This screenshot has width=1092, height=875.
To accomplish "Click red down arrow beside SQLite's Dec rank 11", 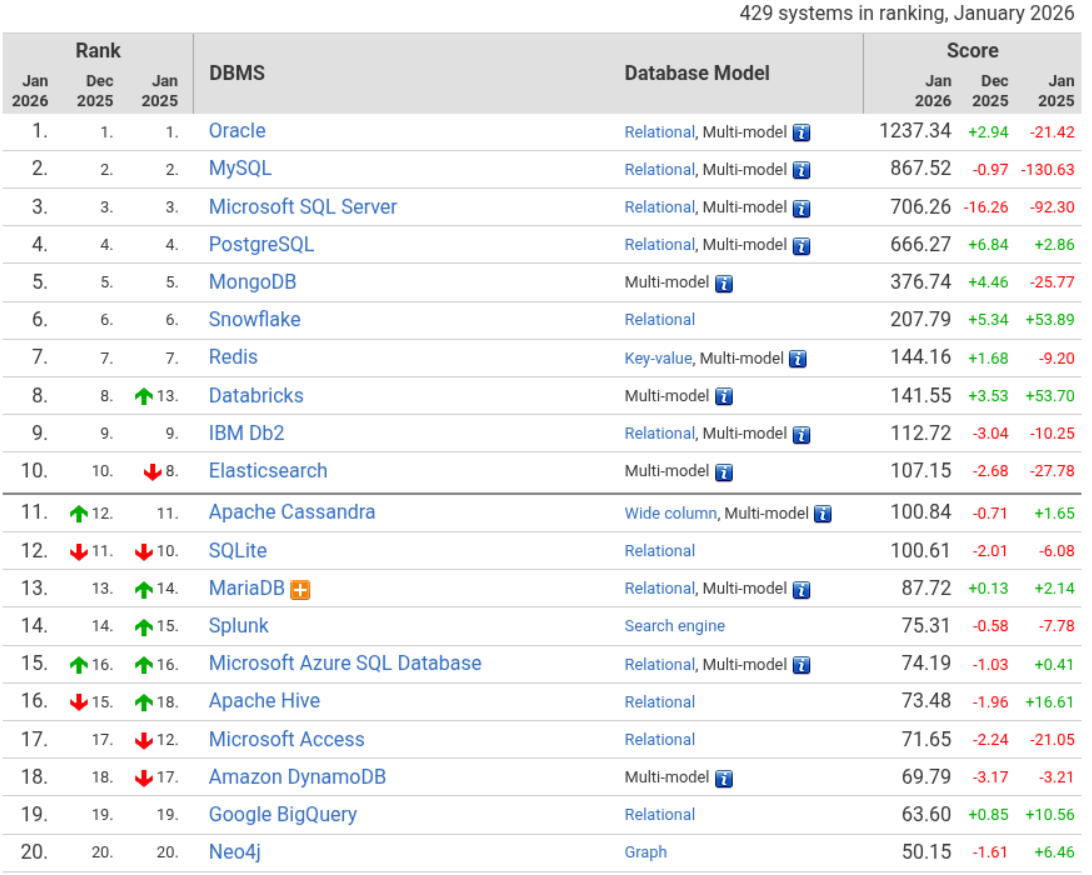I will [79, 552].
